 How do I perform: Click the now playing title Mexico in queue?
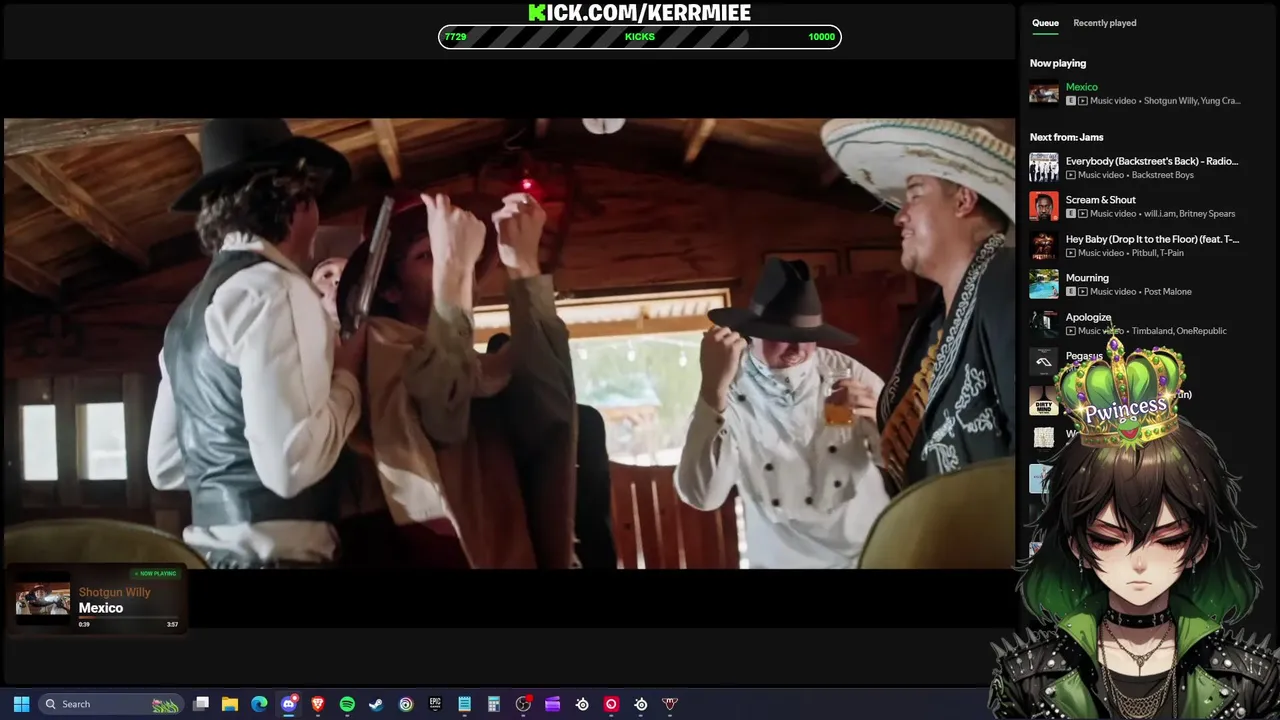tap(1081, 87)
